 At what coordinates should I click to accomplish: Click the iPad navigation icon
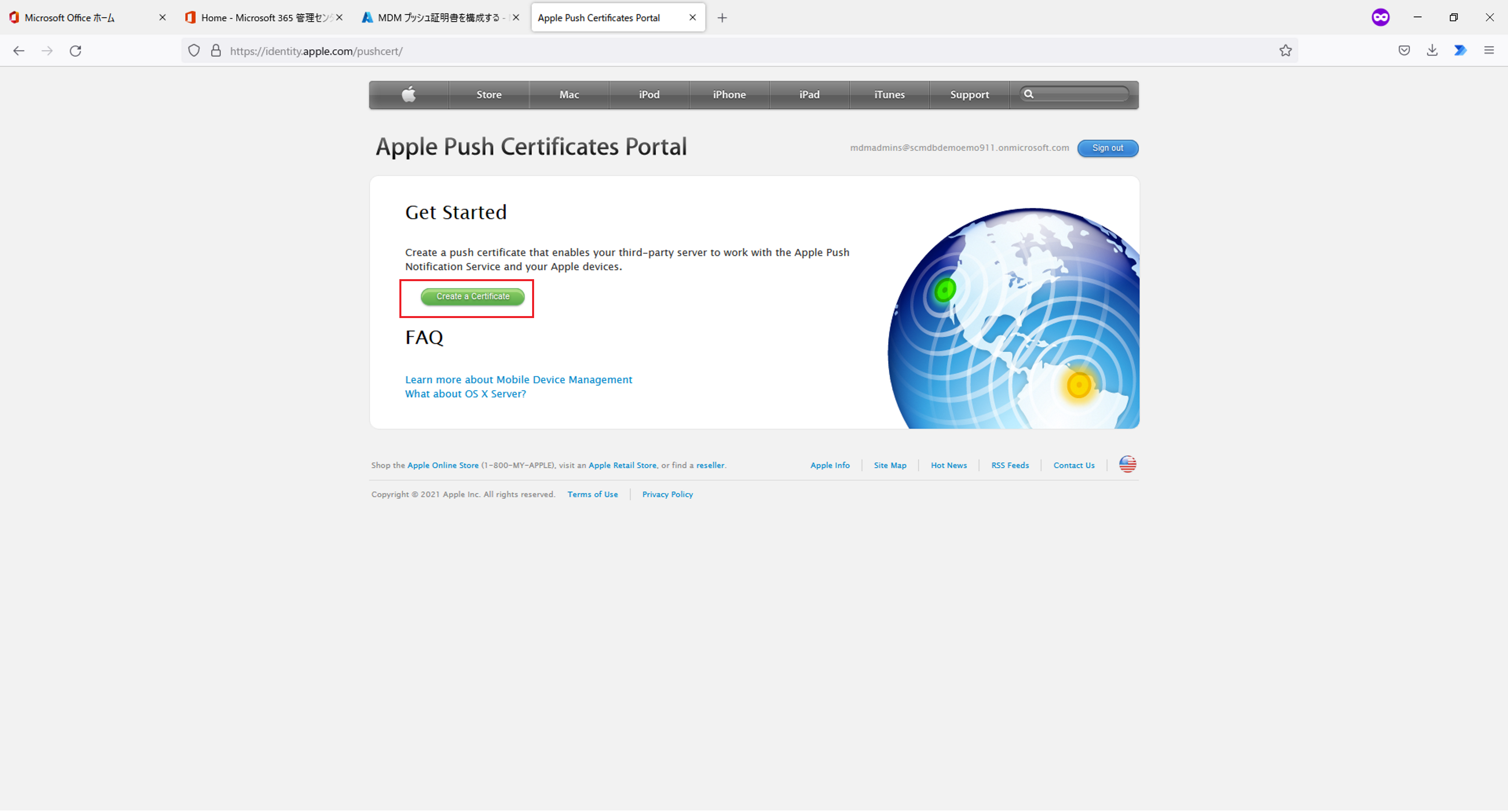tap(809, 94)
